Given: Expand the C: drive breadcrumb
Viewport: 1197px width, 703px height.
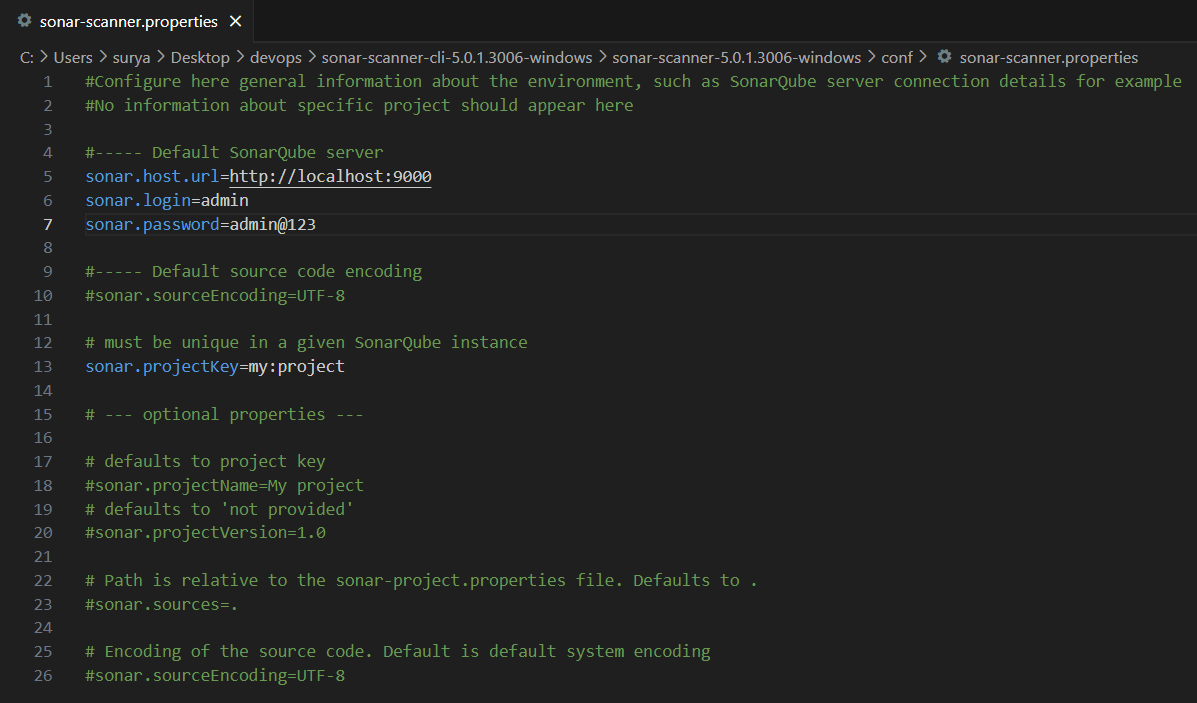Looking at the screenshot, I should [27, 57].
